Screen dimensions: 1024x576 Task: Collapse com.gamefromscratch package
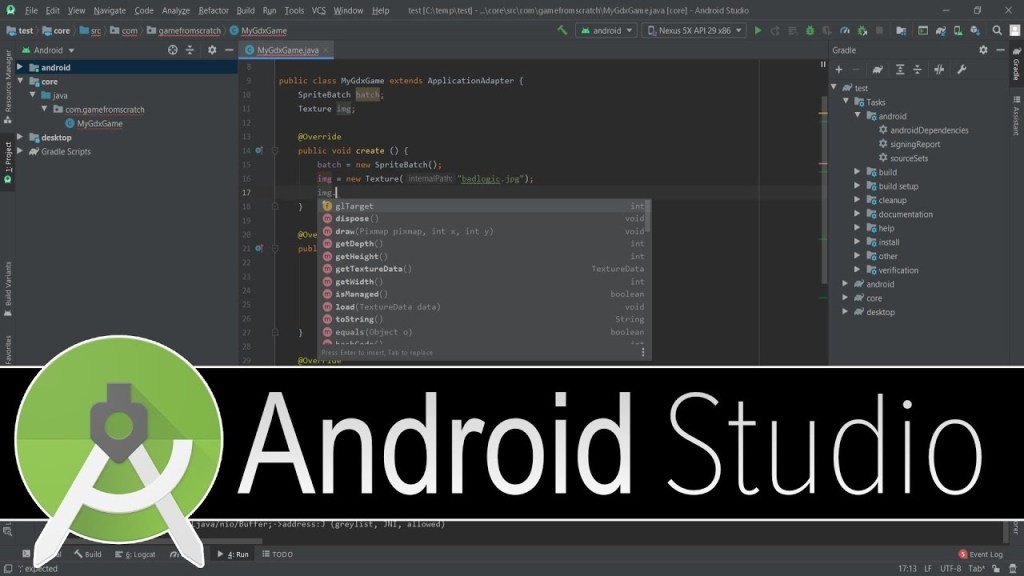44,109
